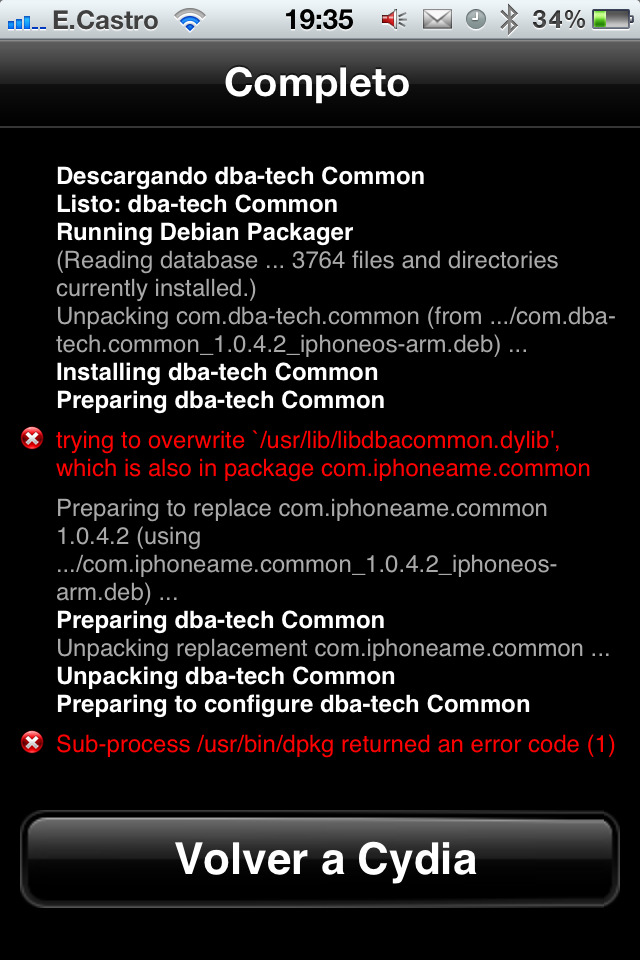Tap the Bluetooth icon in status bar
The width and height of the screenshot is (640, 960).
point(508,20)
